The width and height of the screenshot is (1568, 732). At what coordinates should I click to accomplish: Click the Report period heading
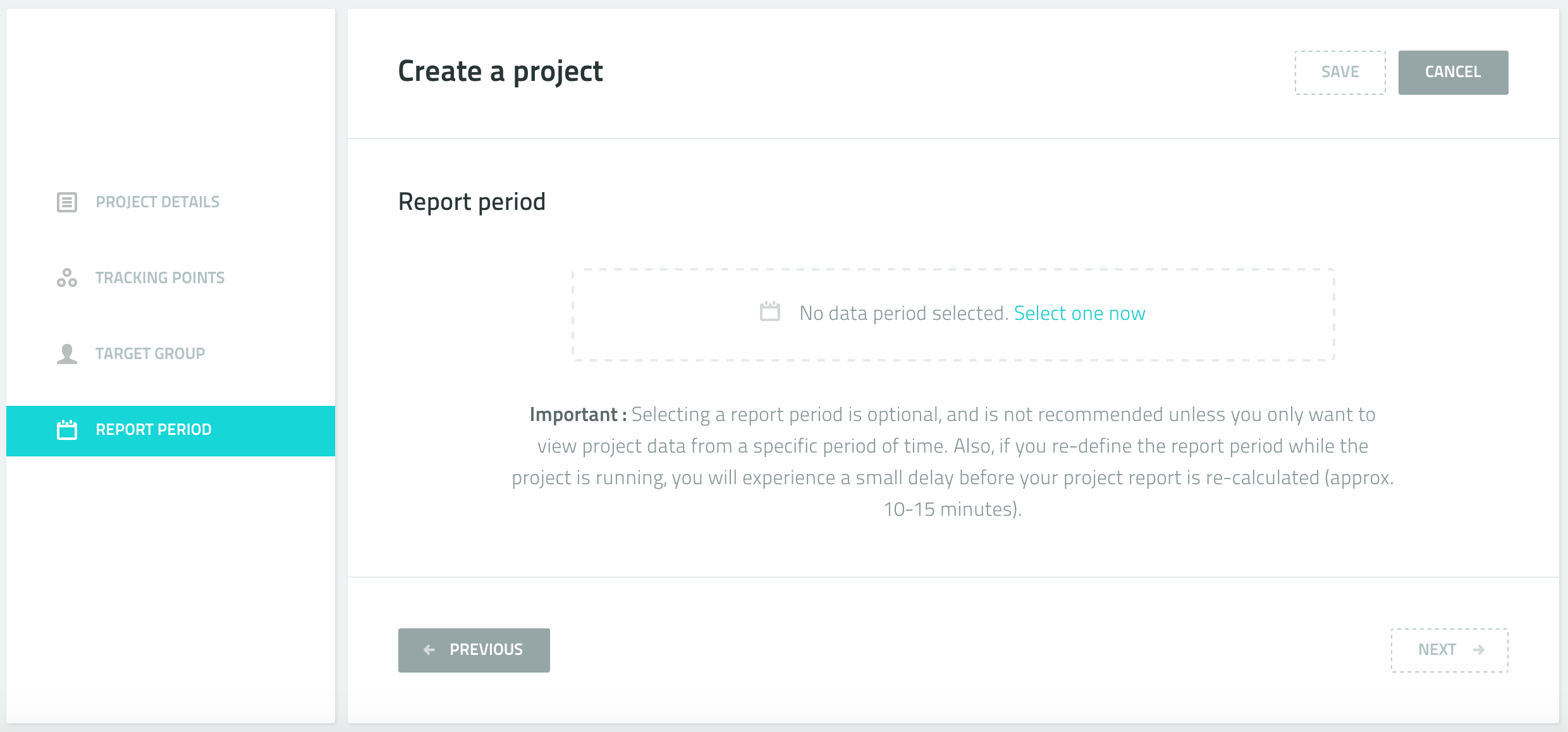pos(472,202)
